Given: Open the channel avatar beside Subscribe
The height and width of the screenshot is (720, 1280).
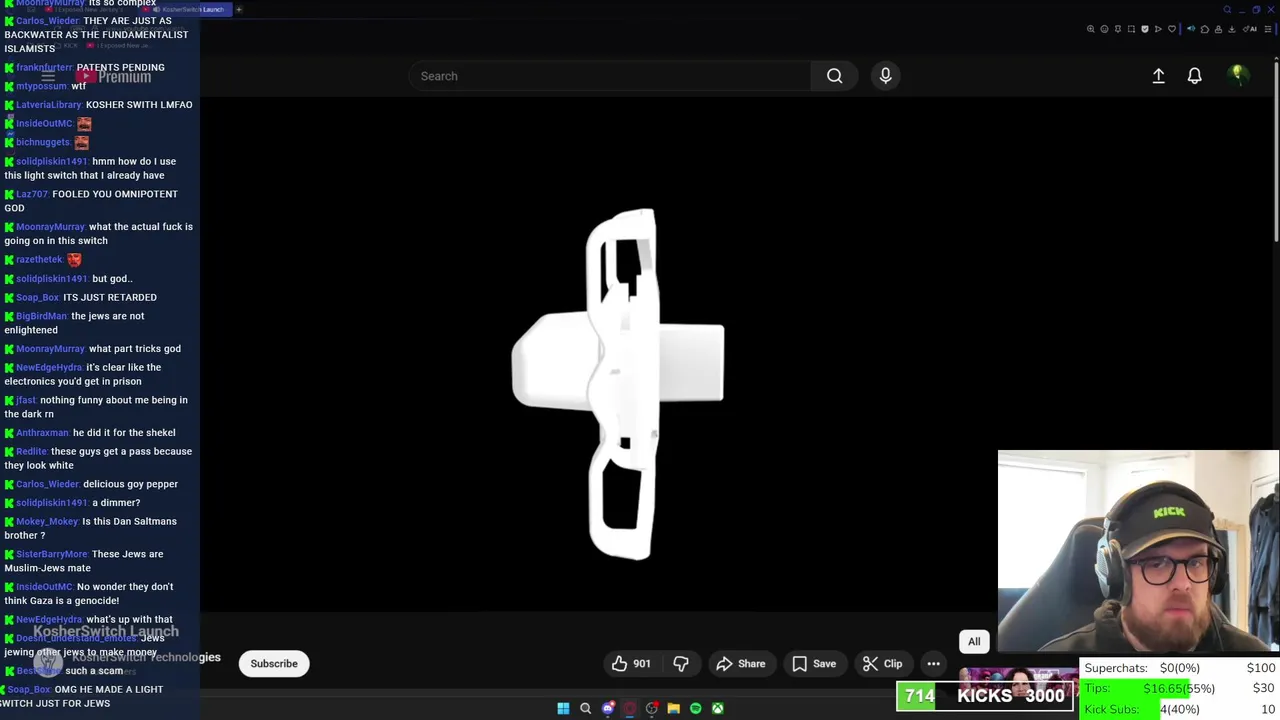Looking at the screenshot, I should [x=47, y=663].
